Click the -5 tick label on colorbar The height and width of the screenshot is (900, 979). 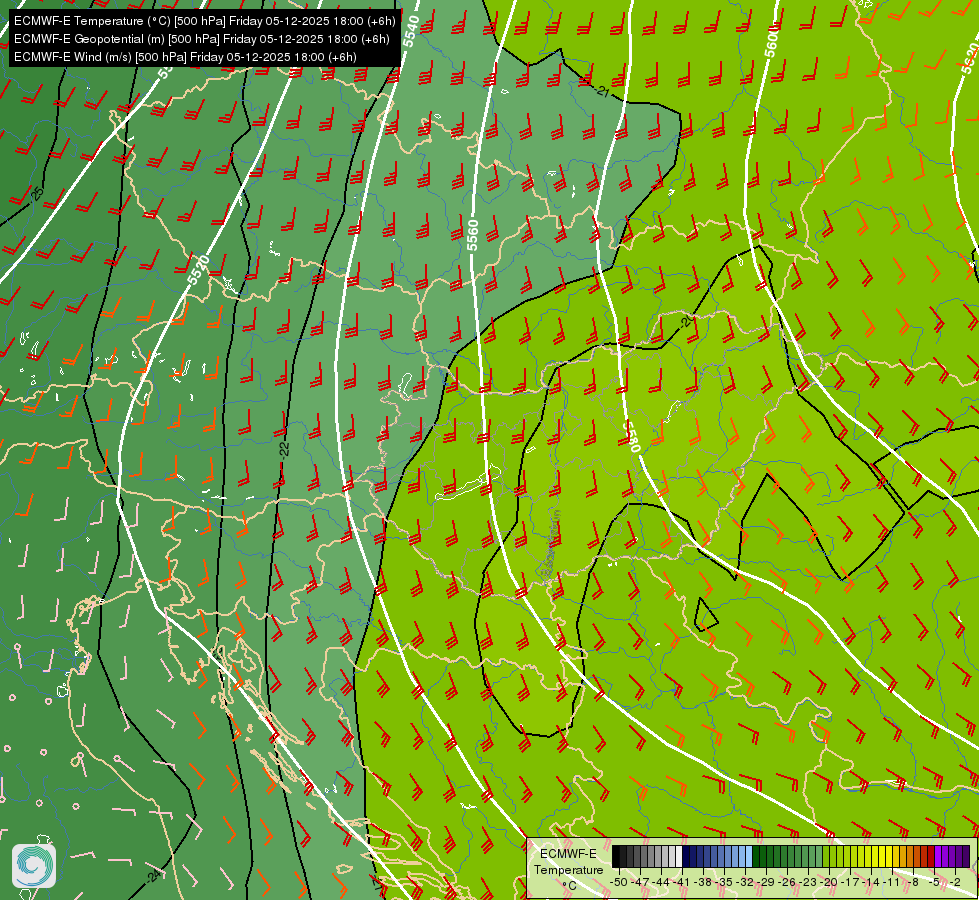pyautogui.click(x=935, y=882)
